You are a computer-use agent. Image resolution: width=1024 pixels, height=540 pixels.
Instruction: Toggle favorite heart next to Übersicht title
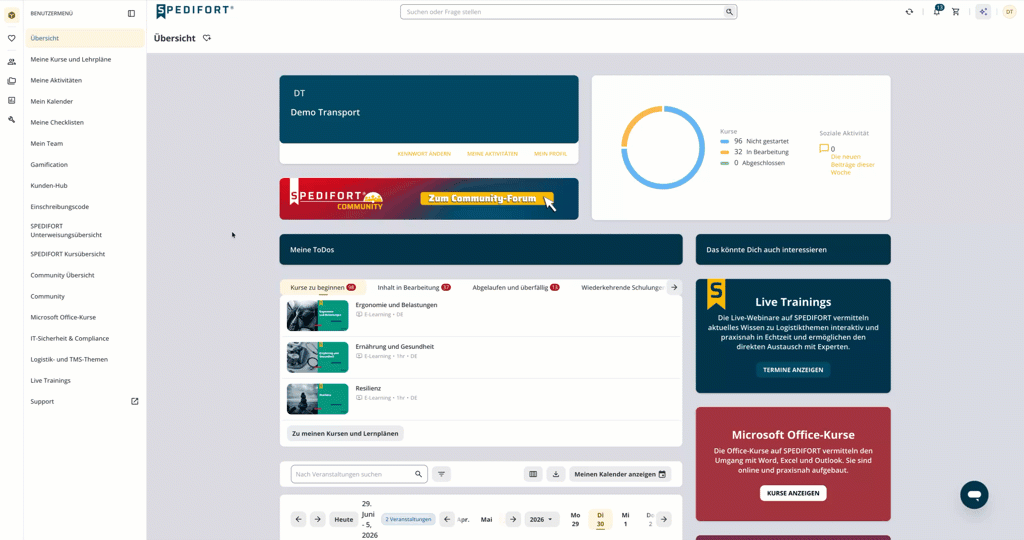point(207,38)
